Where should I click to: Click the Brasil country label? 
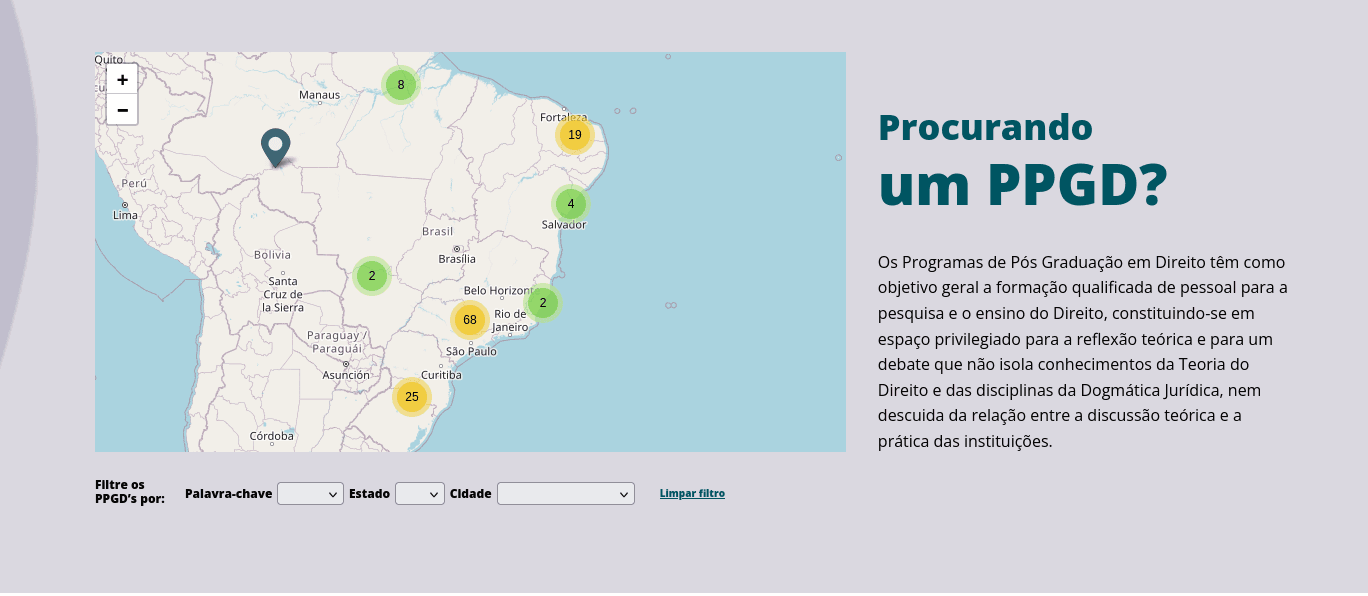pyautogui.click(x=438, y=231)
